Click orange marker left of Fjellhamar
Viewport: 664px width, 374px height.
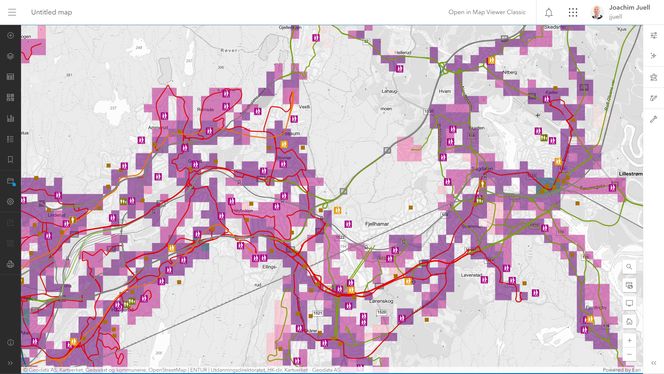coord(338,210)
